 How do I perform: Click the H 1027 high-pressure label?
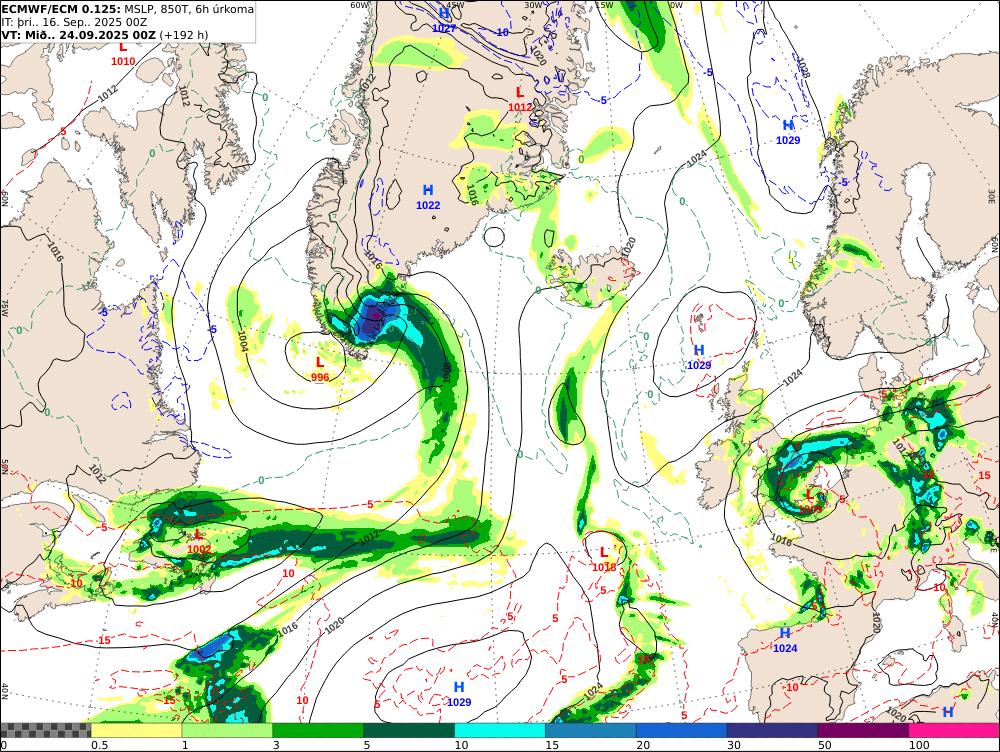444,20
